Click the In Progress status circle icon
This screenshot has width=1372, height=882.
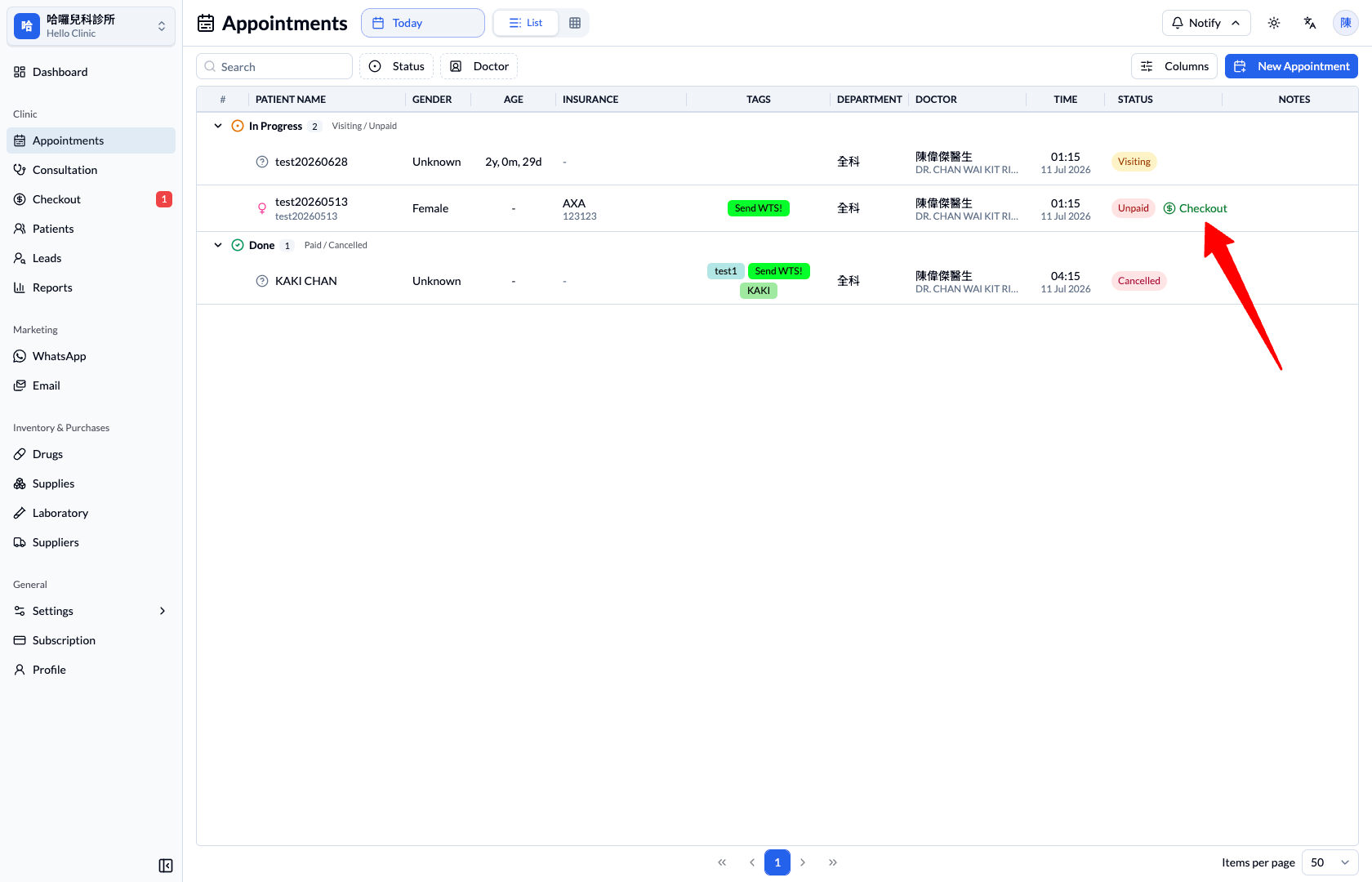(238, 126)
